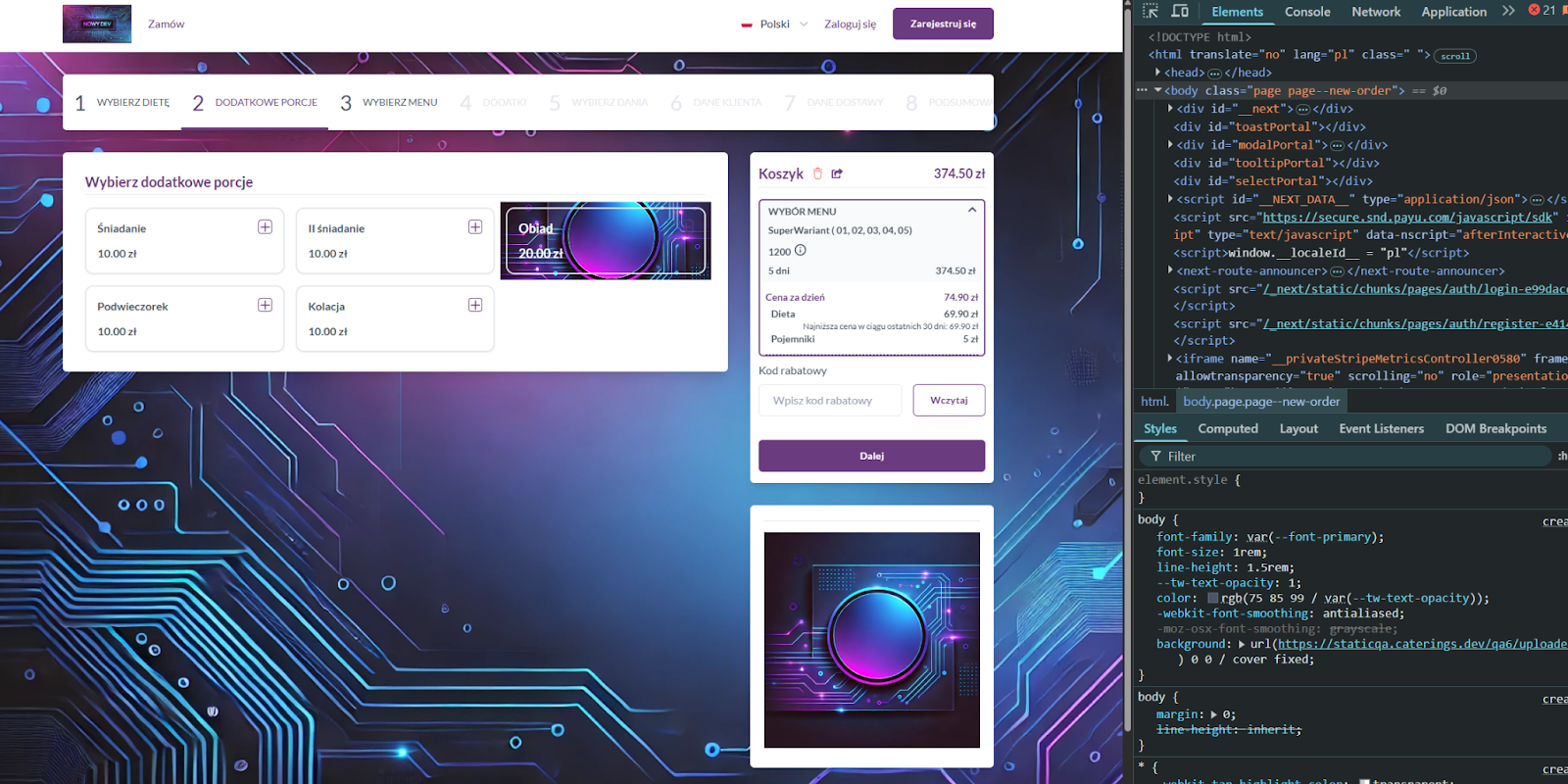Open the staticqa.caterings.dev background URL
The image size is (1568, 784).
coord(1422,644)
